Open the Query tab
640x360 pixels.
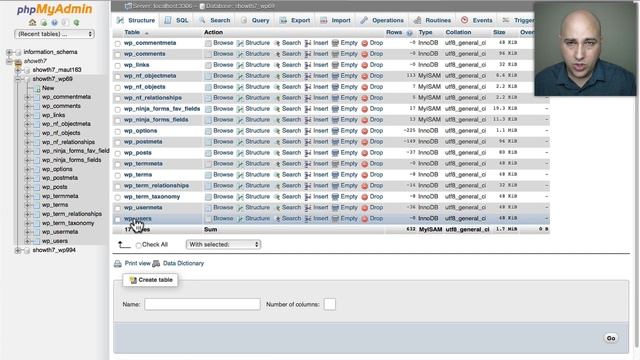[x=255, y=20]
